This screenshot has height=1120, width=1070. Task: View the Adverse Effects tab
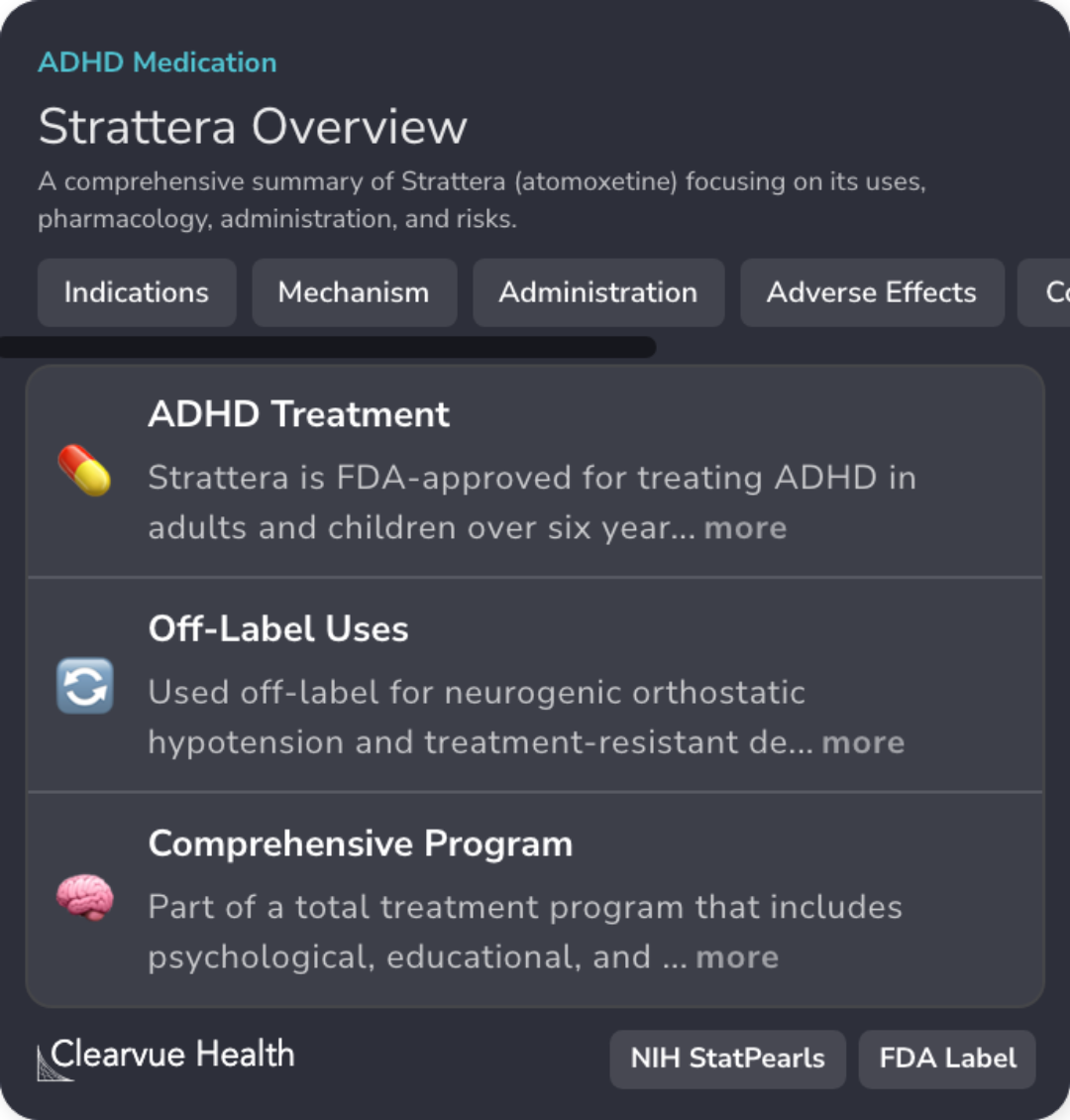click(872, 292)
